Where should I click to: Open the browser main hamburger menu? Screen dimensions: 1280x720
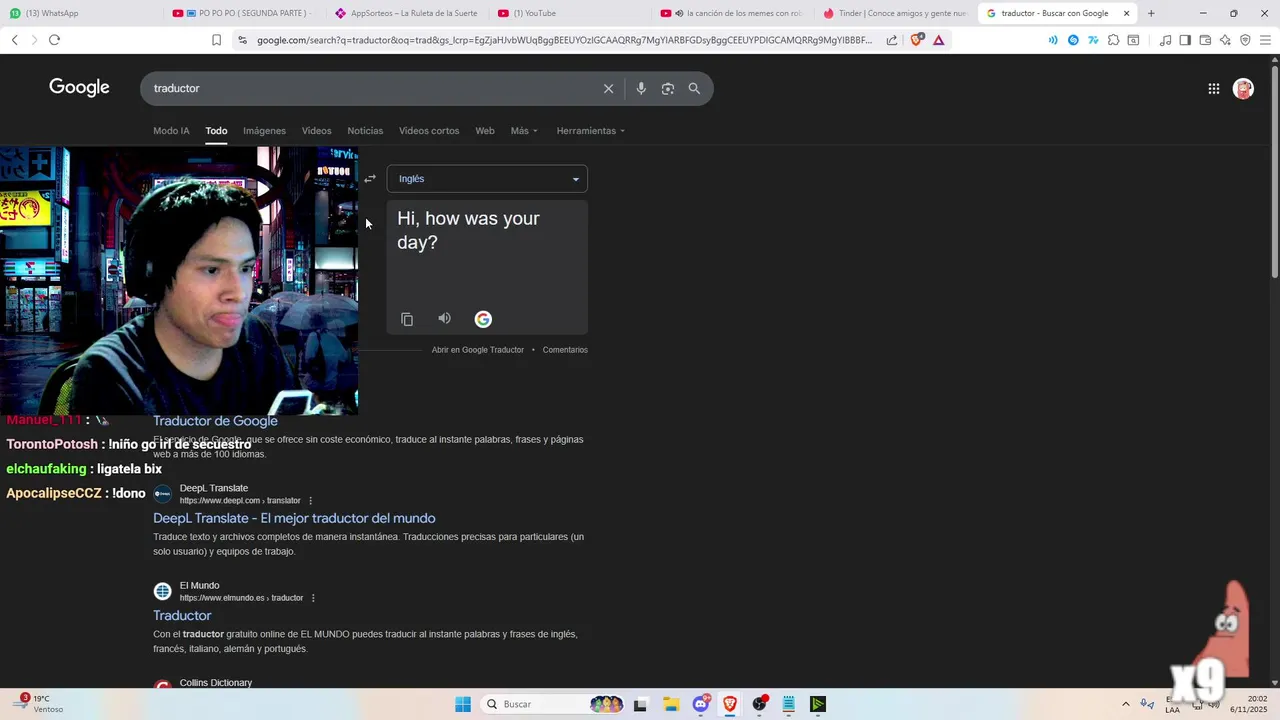(x=1265, y=40)
